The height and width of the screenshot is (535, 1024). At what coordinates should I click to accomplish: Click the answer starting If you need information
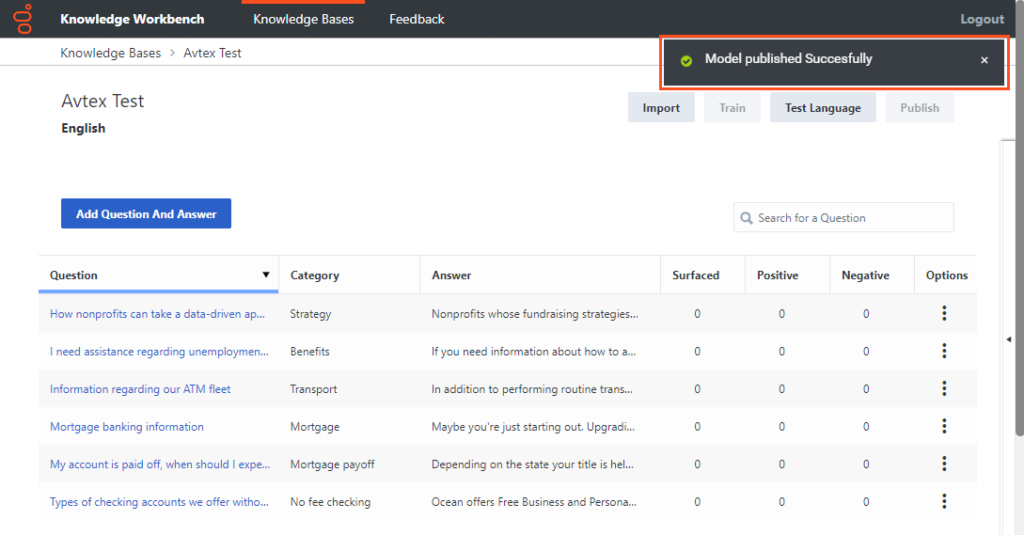(534, 351)
